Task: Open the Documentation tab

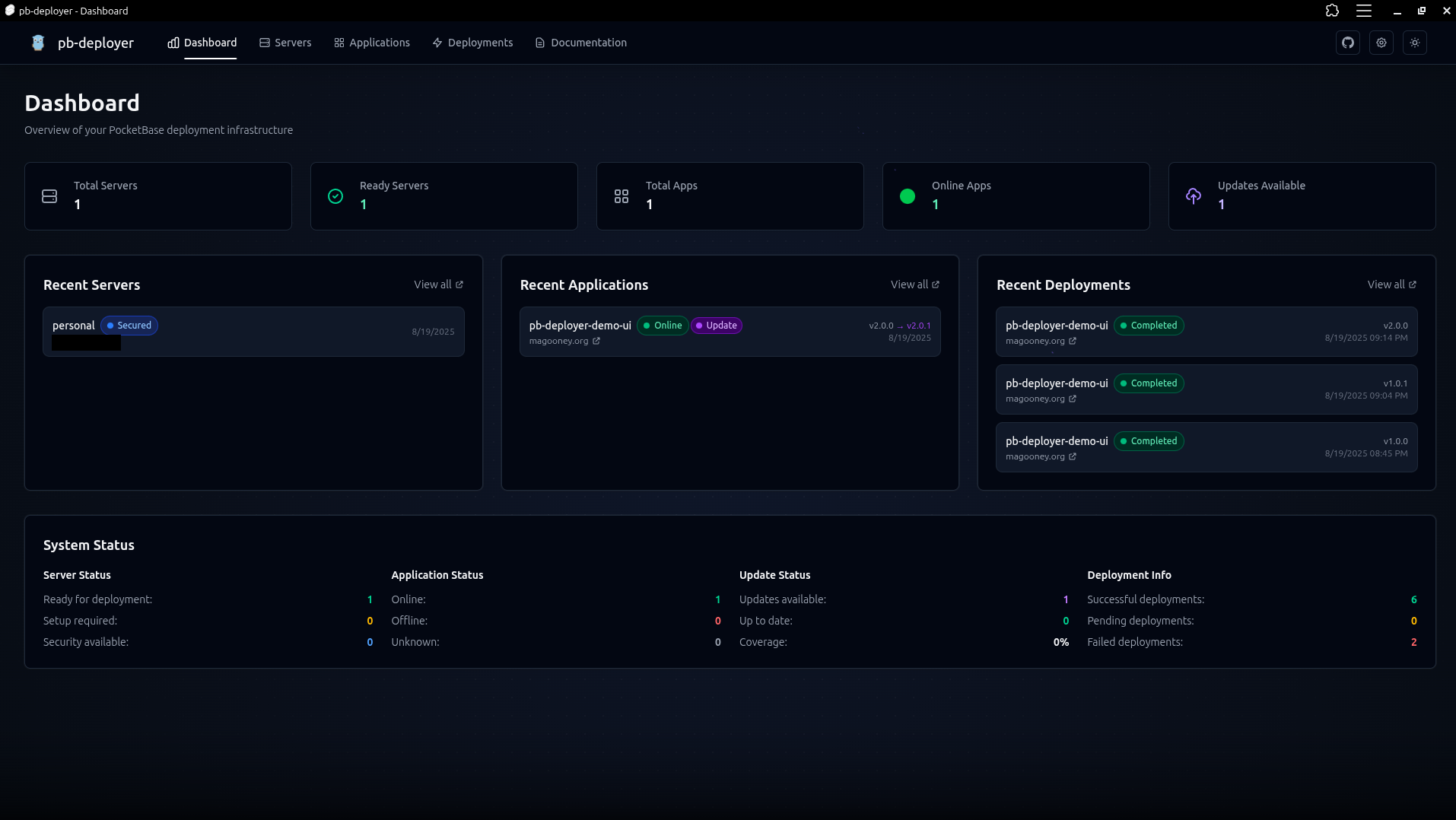Action: pyautogui.click(x=581, y=43)
